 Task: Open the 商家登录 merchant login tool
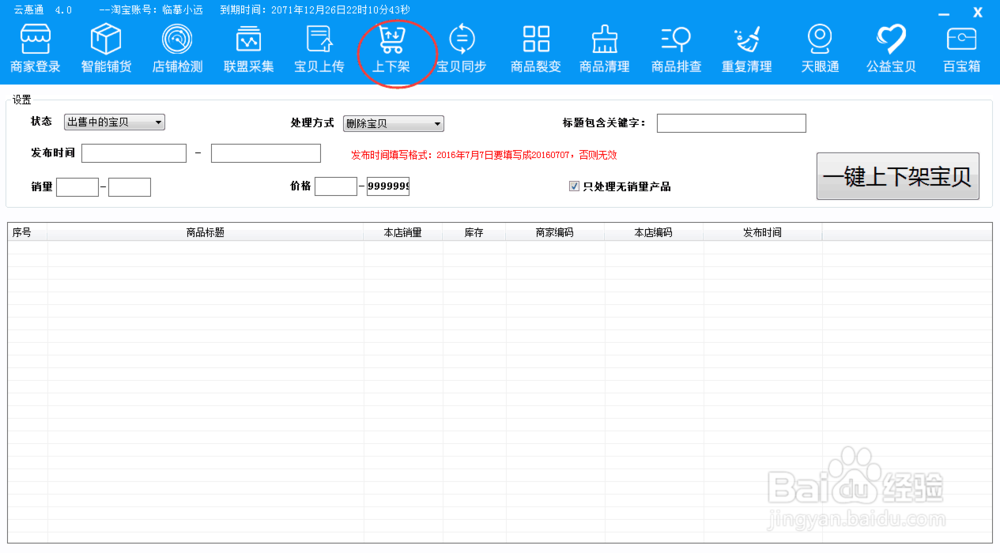[x=35, y=48]
